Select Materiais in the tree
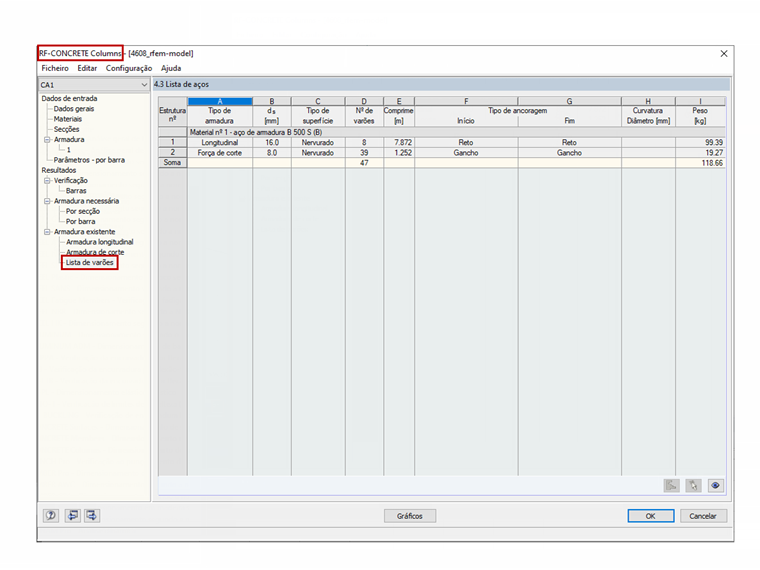This screenshot has height=570, width=760. [x=68, y=119]
